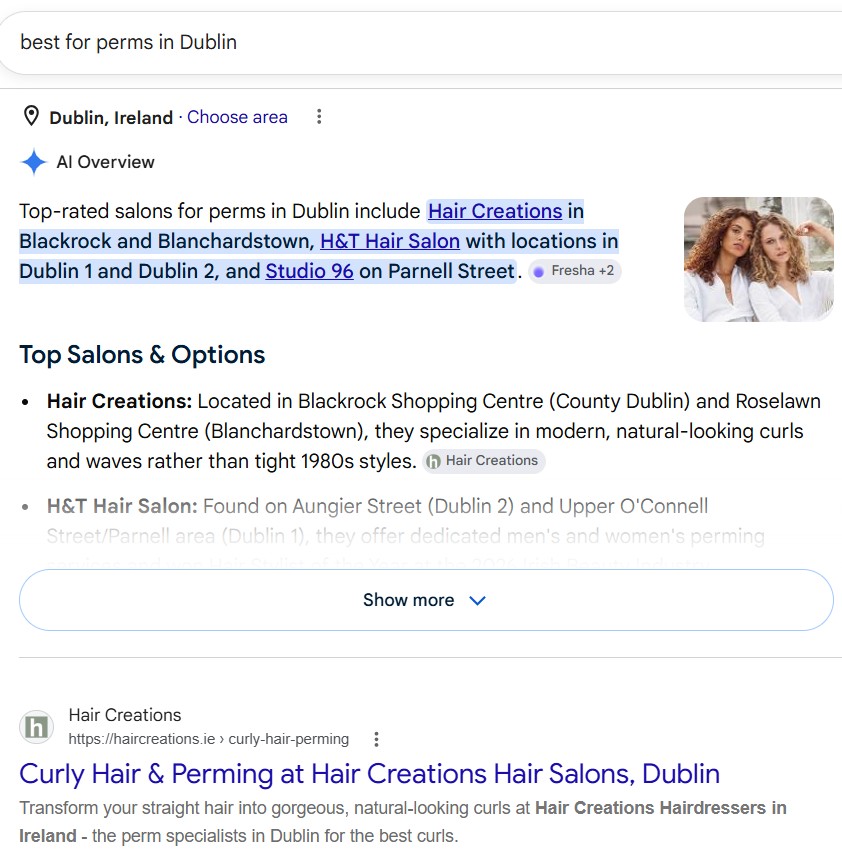Open the curly-haired women thumbnail image
842x857 pixels.
[759, 259]
